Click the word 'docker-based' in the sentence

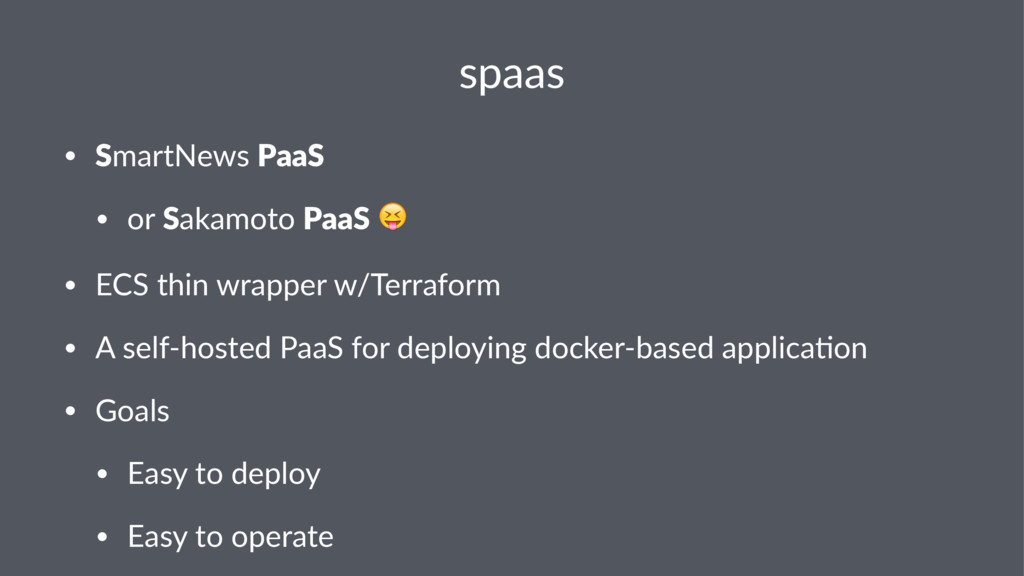coord(624,347)
